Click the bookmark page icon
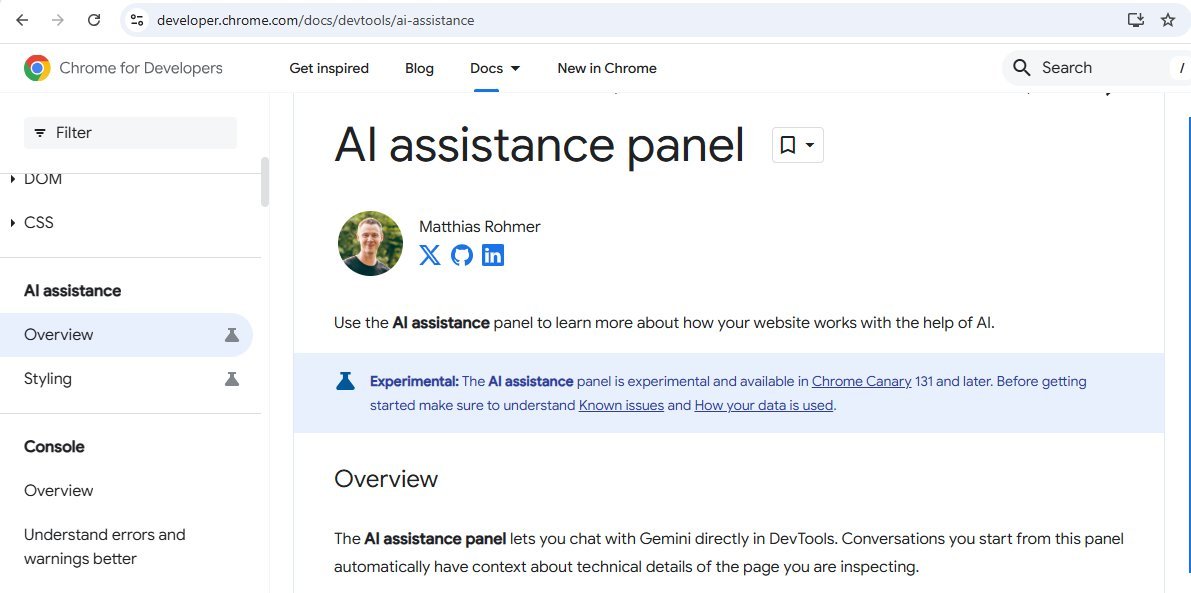 (788, 146)
